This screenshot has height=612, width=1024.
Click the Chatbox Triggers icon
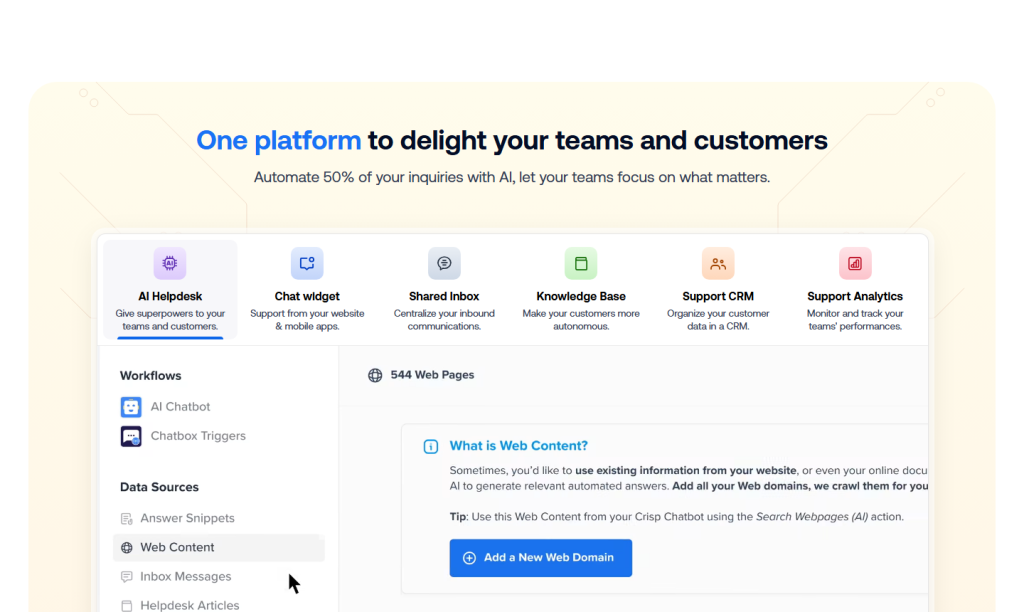[131, 436]
